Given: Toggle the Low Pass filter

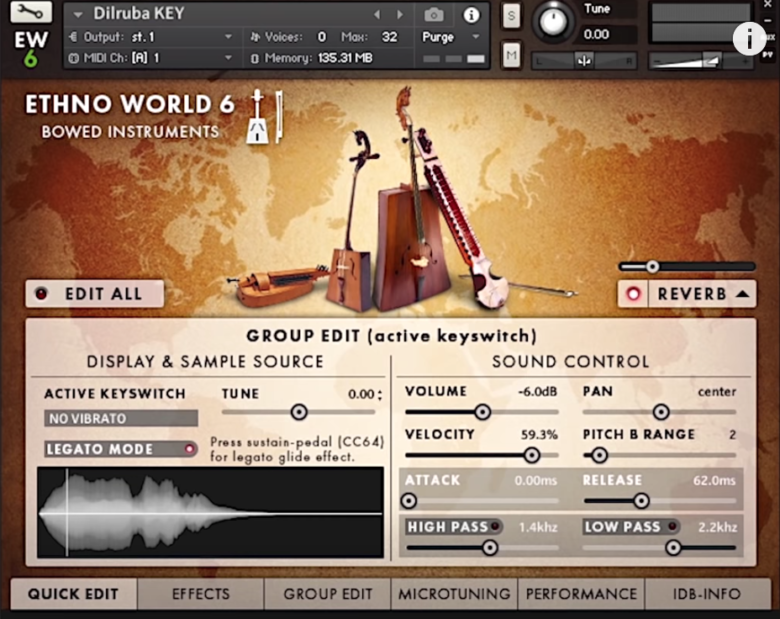Looking at the screenshot, I should [x=673, y=526].
